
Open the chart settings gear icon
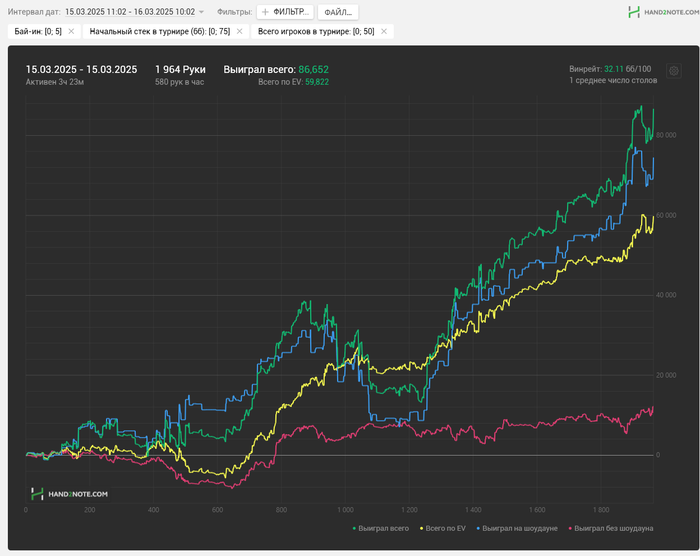click(674, 71)
